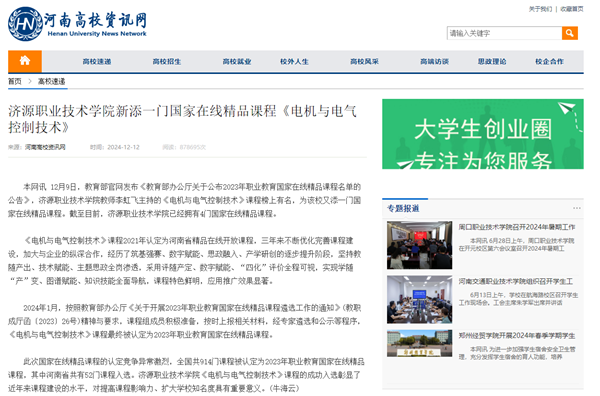Select 高端访谈 in the navigation bar

pyautogui.click(x=434, y=62)
